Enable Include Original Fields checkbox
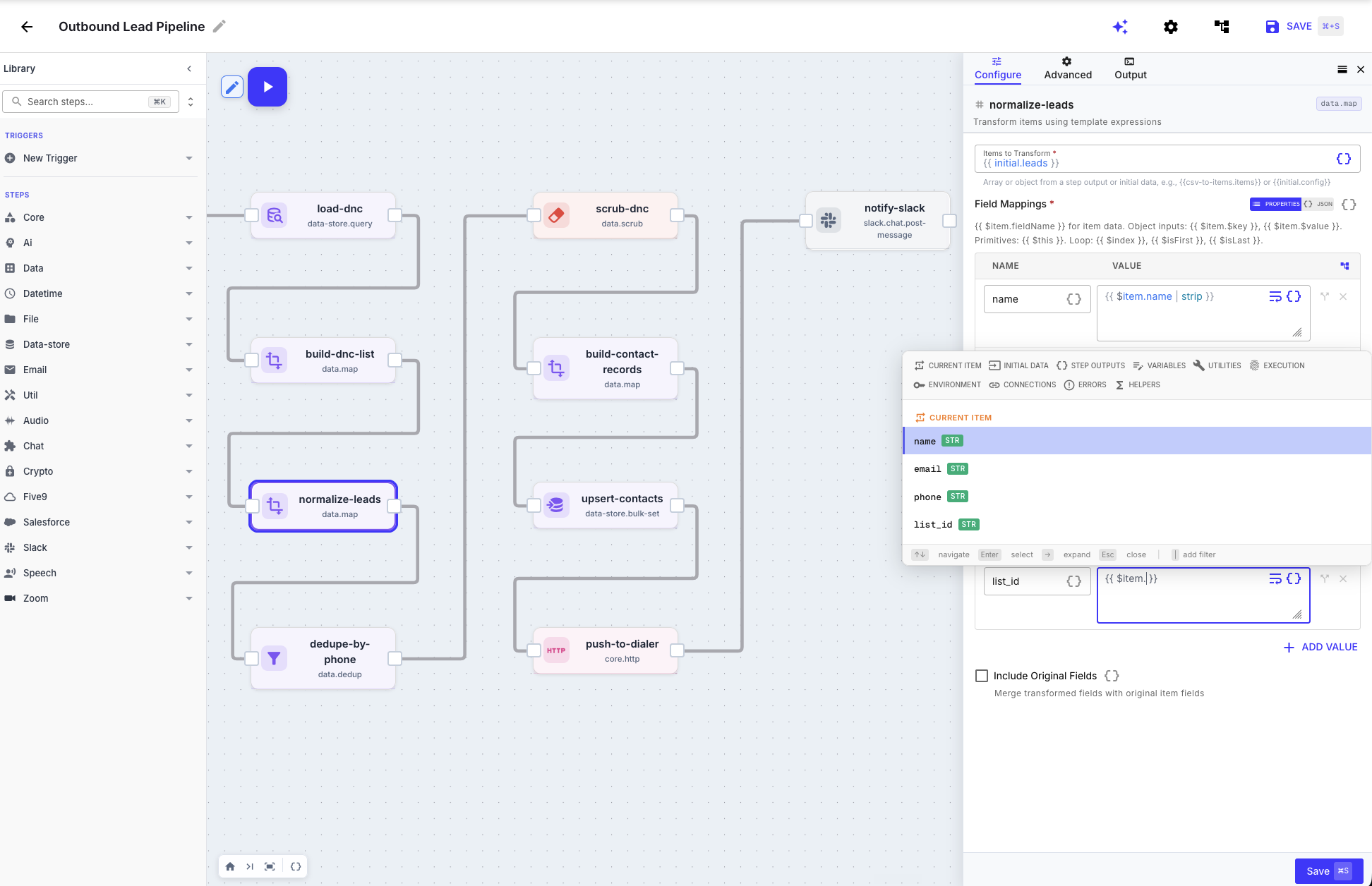The image size is (1372, 886). [982, 676]
